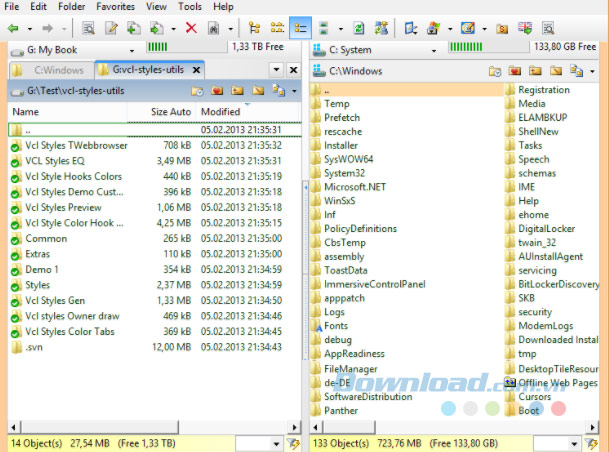Open the file viewer (magnifier page) toolbar icon

88,28
